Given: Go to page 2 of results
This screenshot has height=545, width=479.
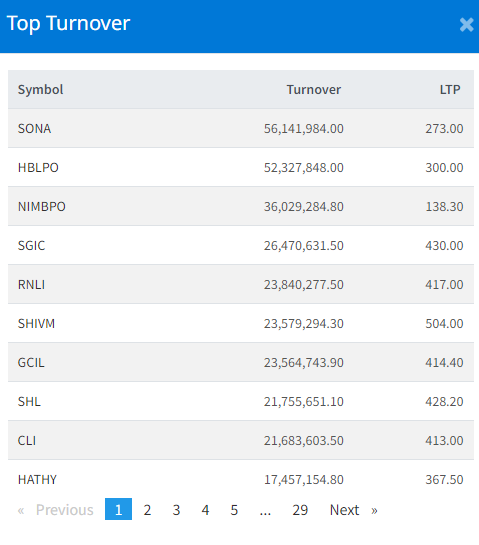Looking at the screenshot, I should pyautogui.click(x=147, y=510).
